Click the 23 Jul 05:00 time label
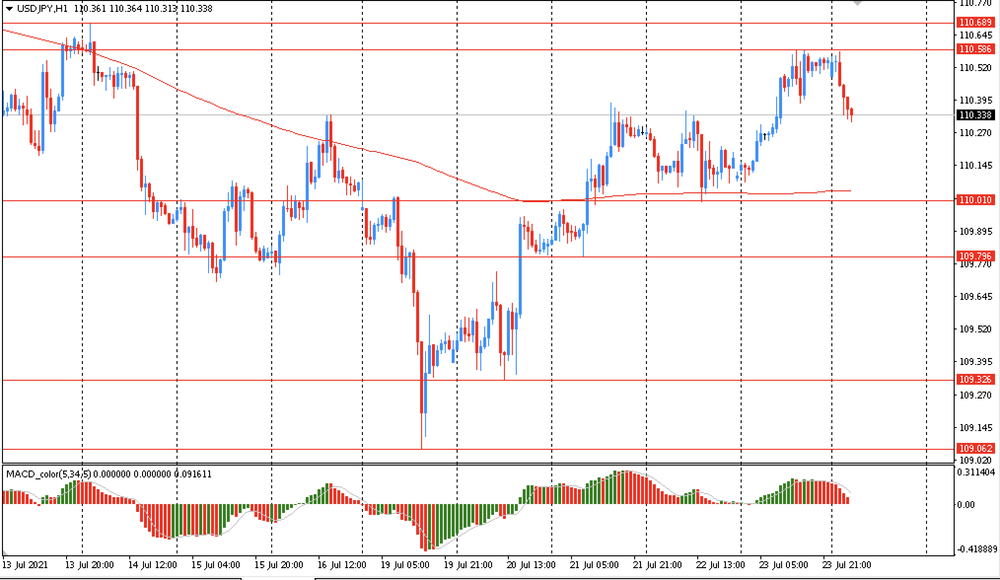The height and width of the screenshot is (580, 1000). [784, 565]
